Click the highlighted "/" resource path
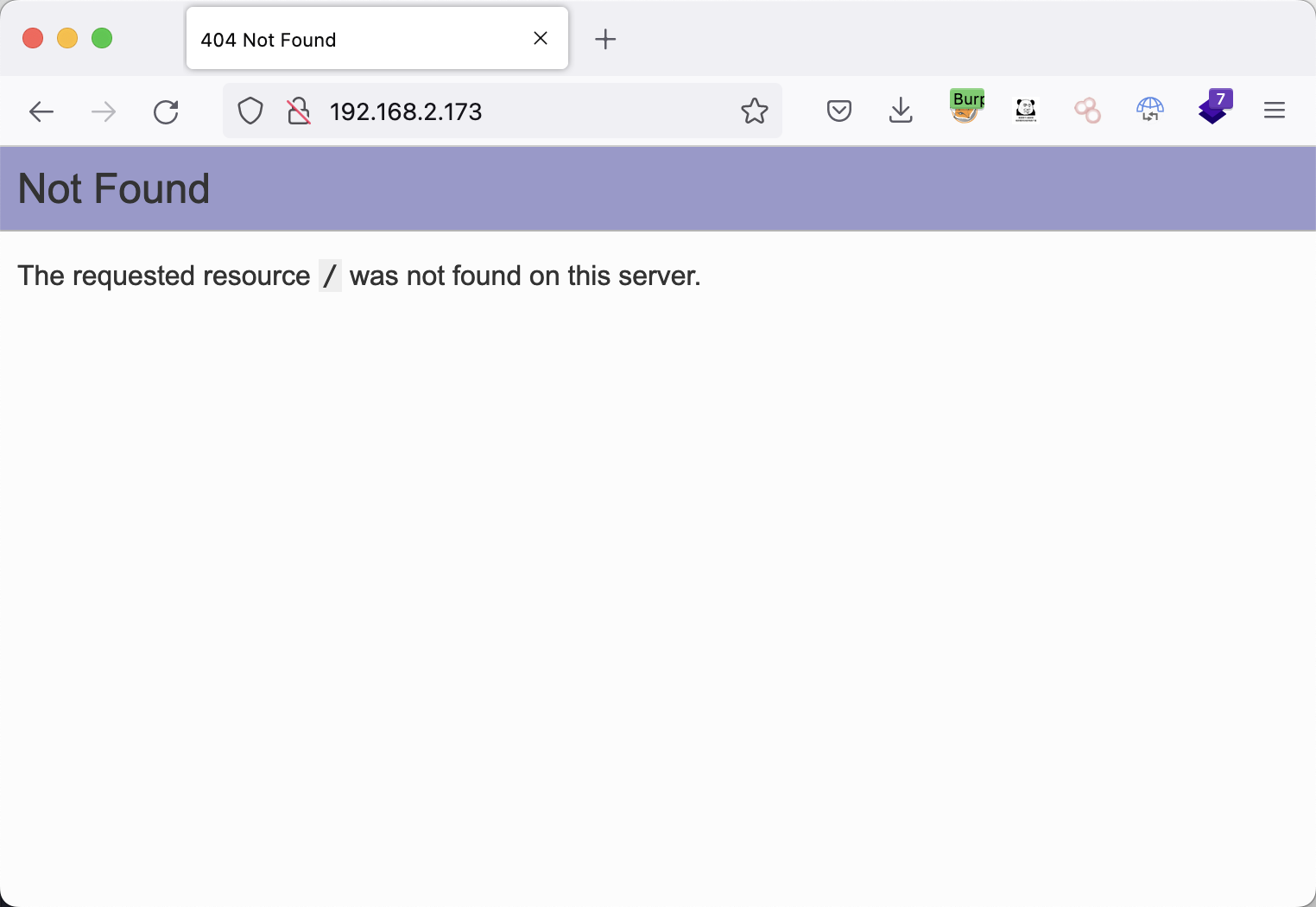The height and width of the screenshot is (907, 1316). coord(330,276)
